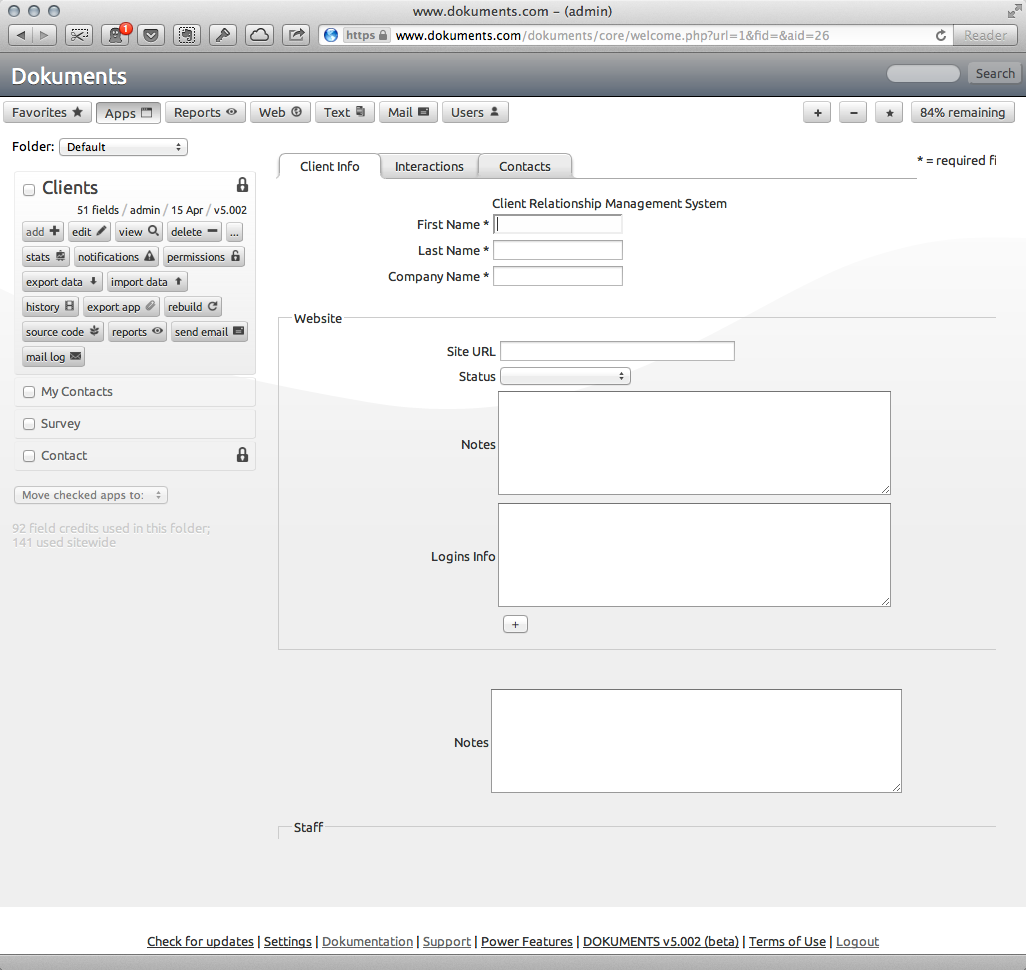Click the browser forward arrow

(x=44, y=35)
